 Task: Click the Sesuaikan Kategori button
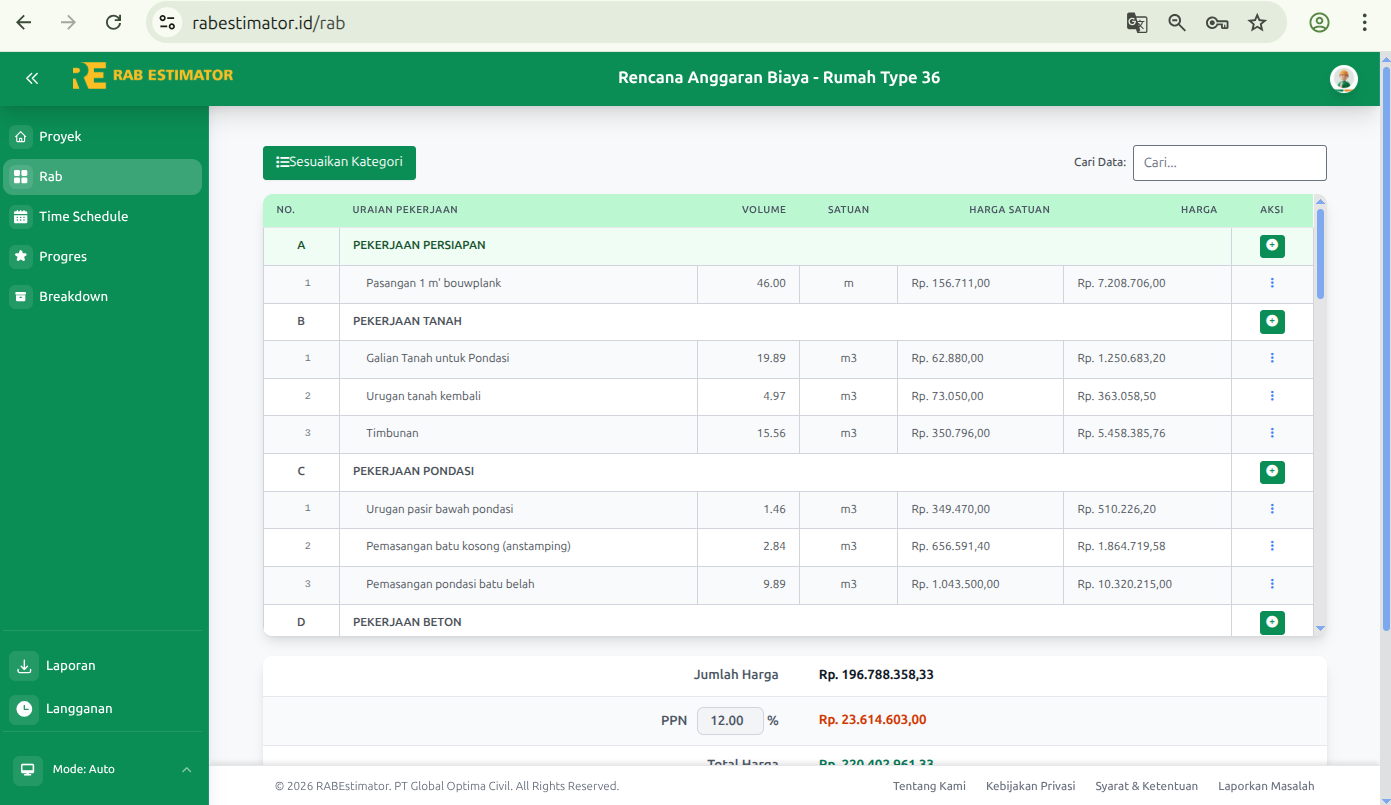click(339, 162)
